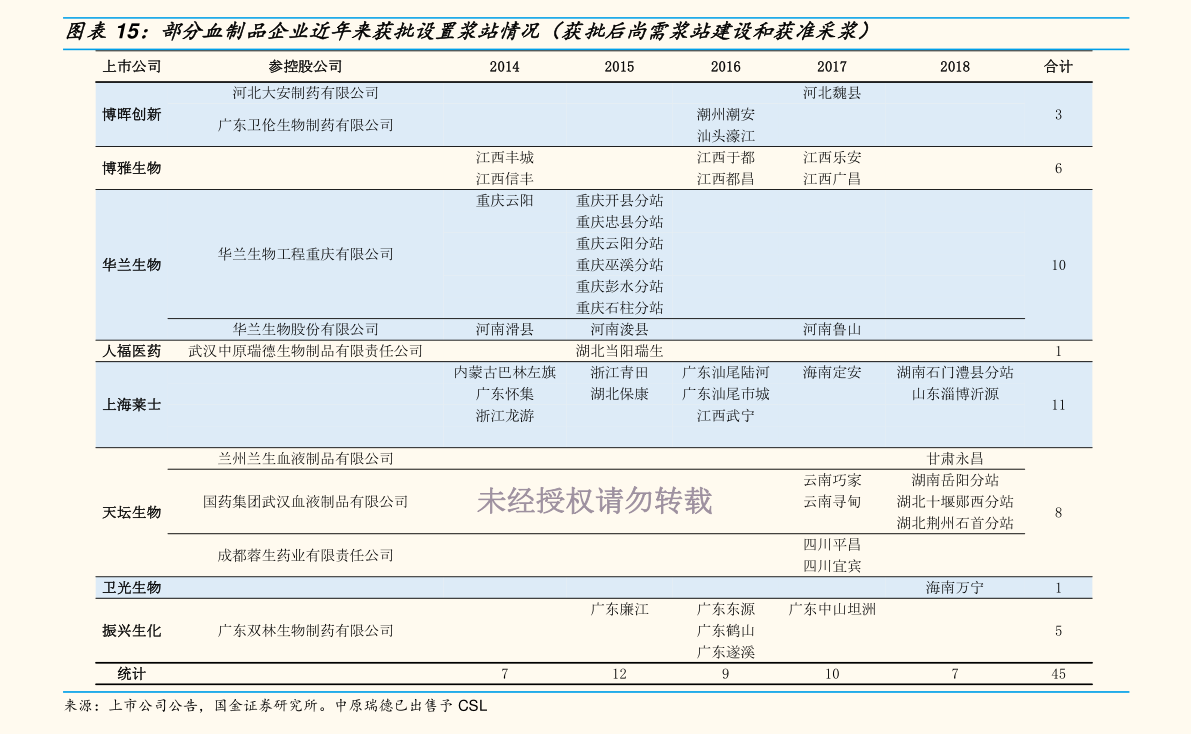Select the 湖北荆州石首分站 entry
The image size is (1191, 734).
pos(955,524)
